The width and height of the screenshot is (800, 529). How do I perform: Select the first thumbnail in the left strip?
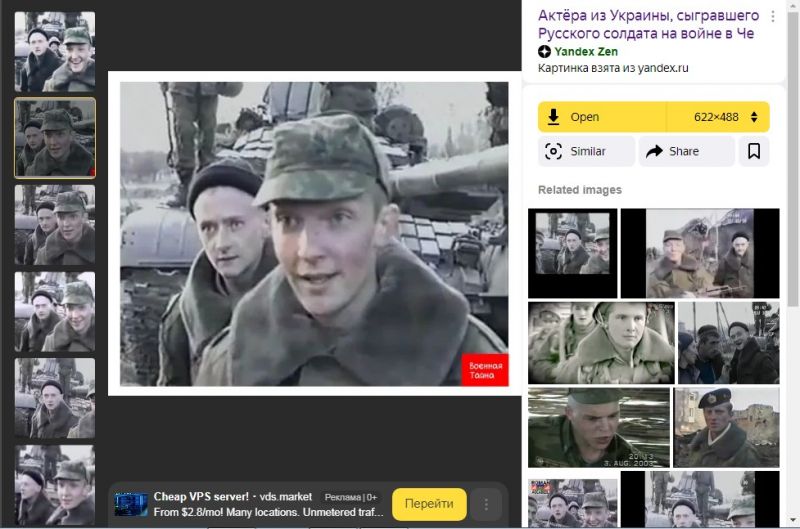(55, 52)
